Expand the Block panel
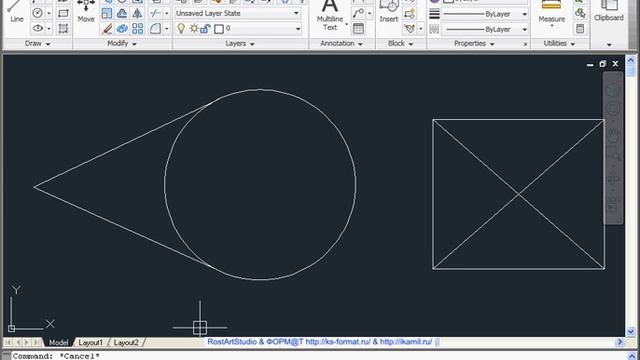Viewport: 640px width, 360px height. coord(400,43)
